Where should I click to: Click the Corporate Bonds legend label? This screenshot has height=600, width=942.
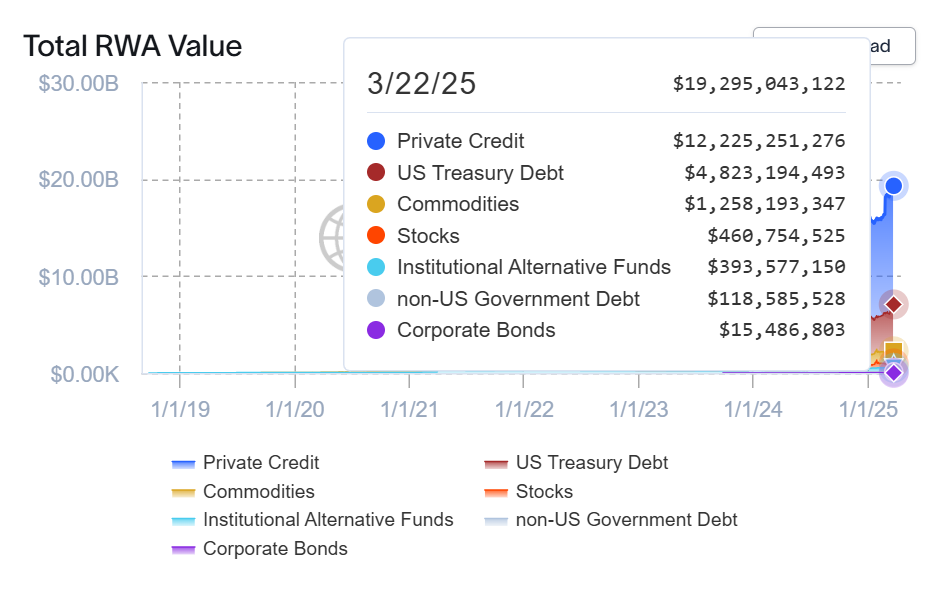coord(275,549)
